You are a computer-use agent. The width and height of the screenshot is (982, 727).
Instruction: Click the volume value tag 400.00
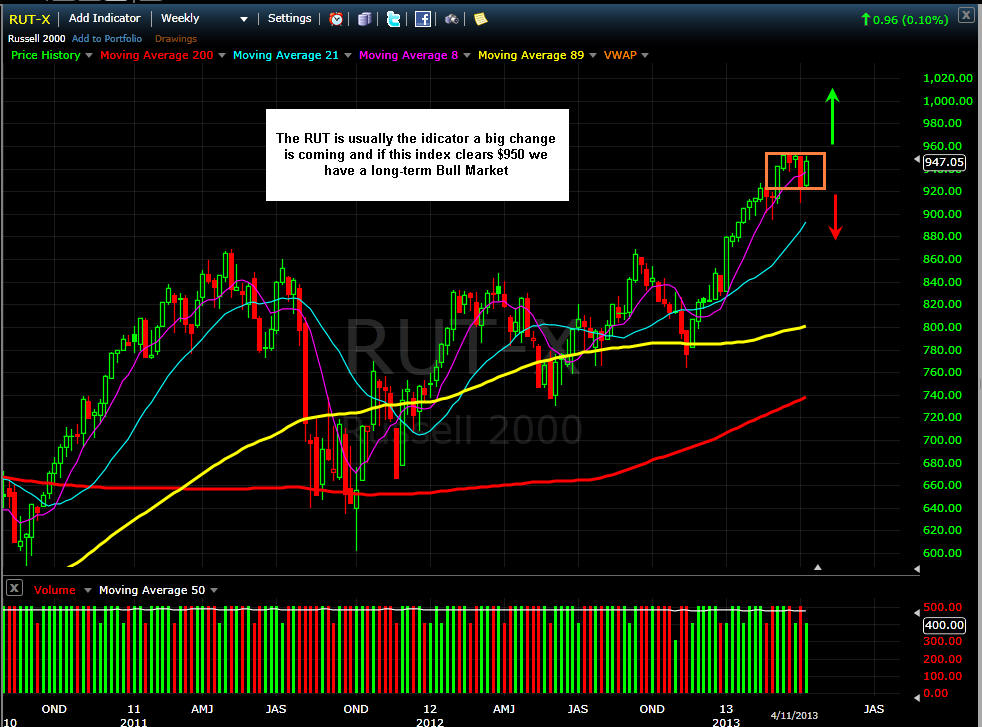click(944, 625)
